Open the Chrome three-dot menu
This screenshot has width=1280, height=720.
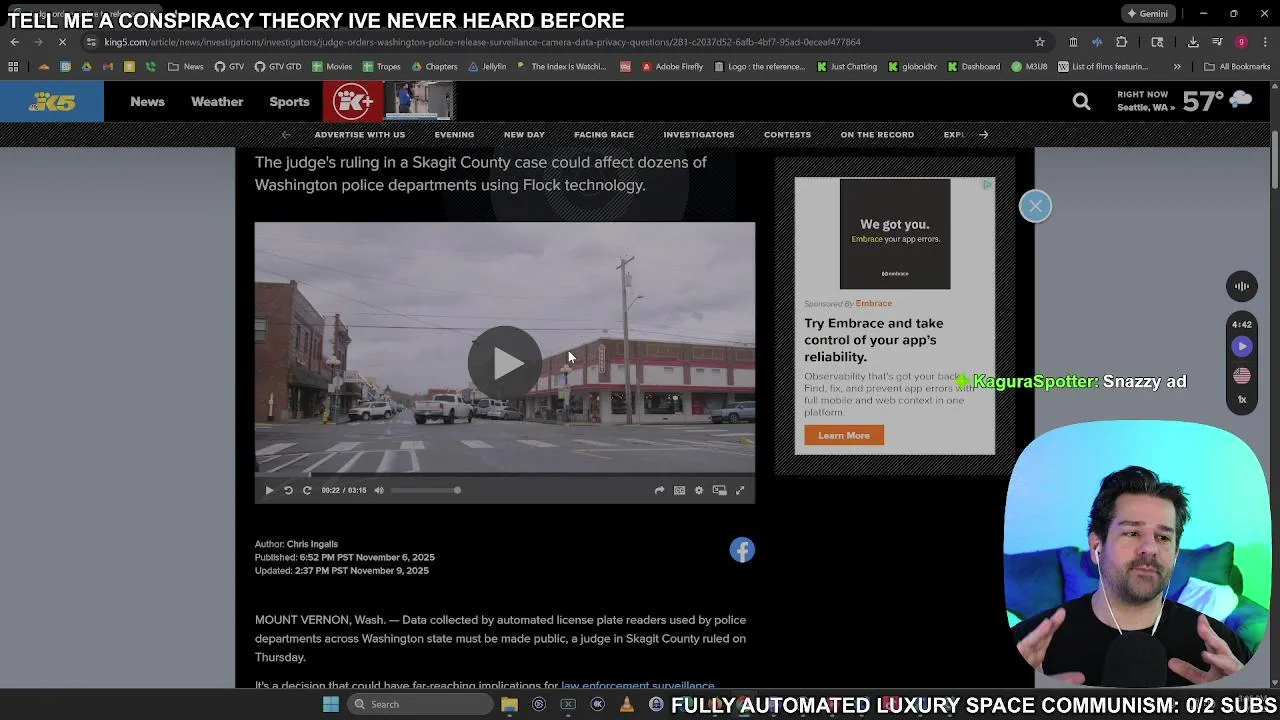tap(1265, 42)
